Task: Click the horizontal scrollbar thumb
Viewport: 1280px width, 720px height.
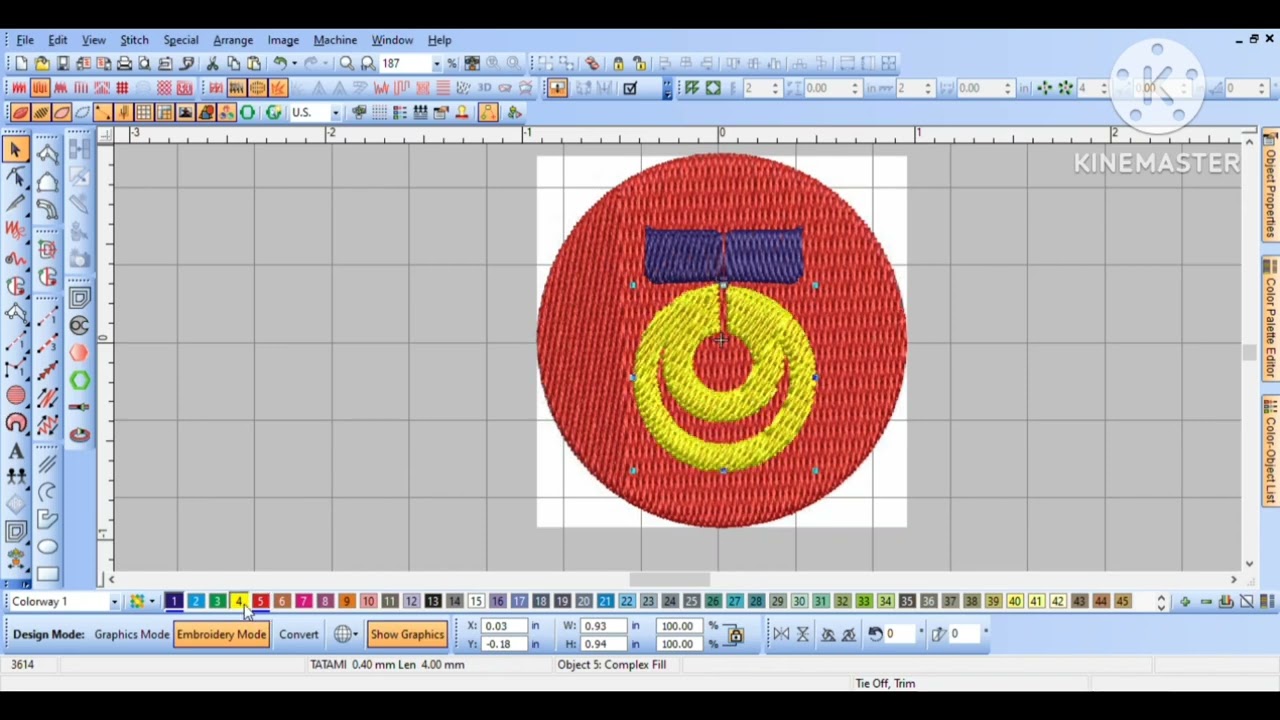Action: pyautogui.click(x=669, y=579)
